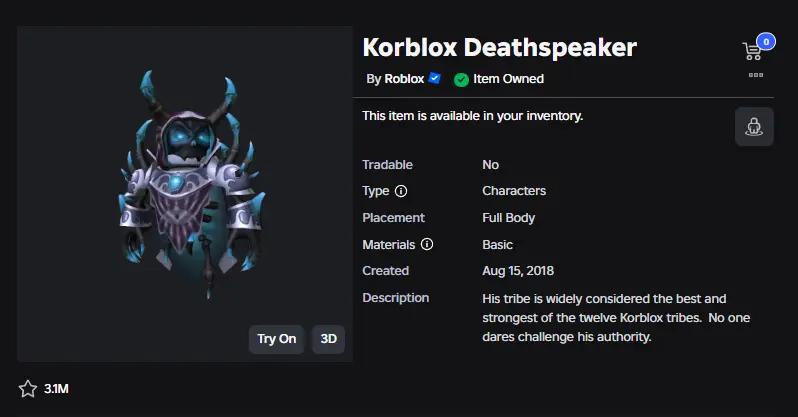Image resolution: width=798 pixels, height=417 pixels.
Task: Open the three-dot more options menu
Action: point(756,74)
